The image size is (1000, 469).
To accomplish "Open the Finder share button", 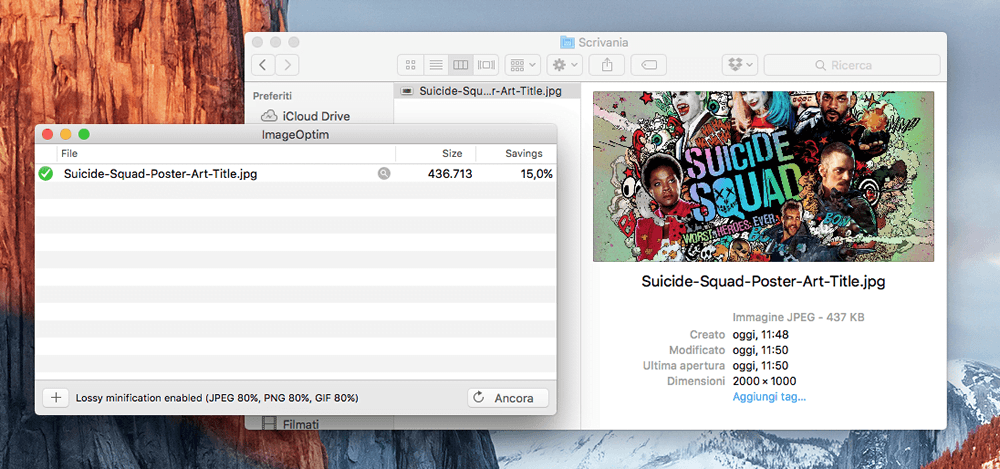I will (x=607, y=65).
